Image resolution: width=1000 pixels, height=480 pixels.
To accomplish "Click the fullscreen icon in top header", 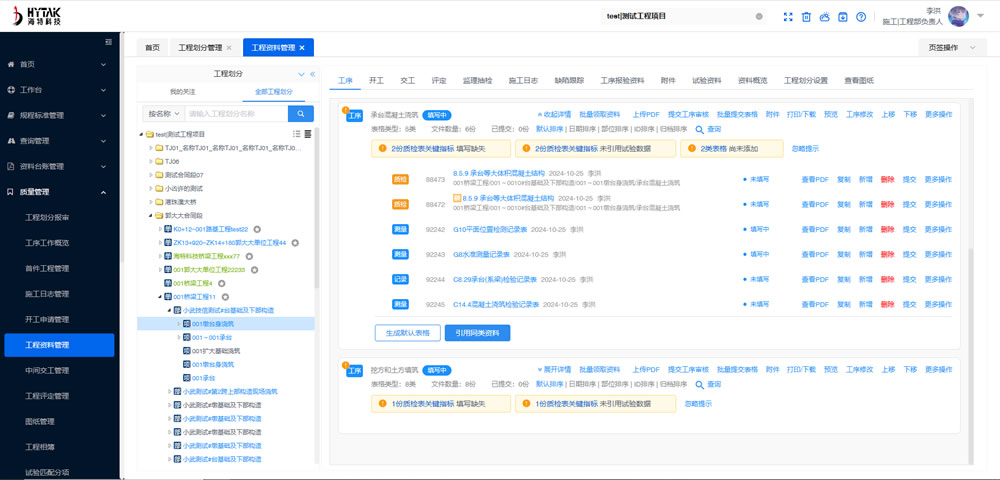I will (x=787, y=17).
